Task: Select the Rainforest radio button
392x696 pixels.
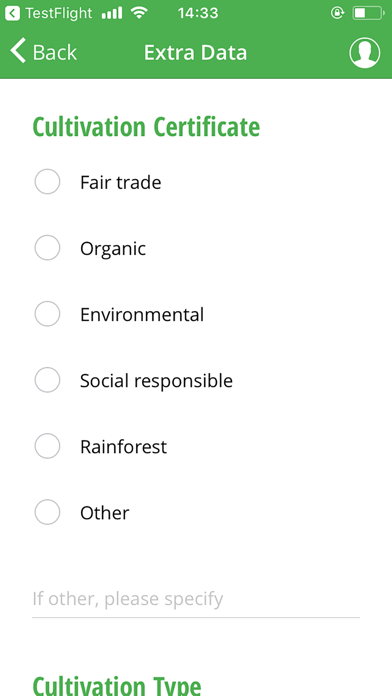Action: click(x=47, y=446)
